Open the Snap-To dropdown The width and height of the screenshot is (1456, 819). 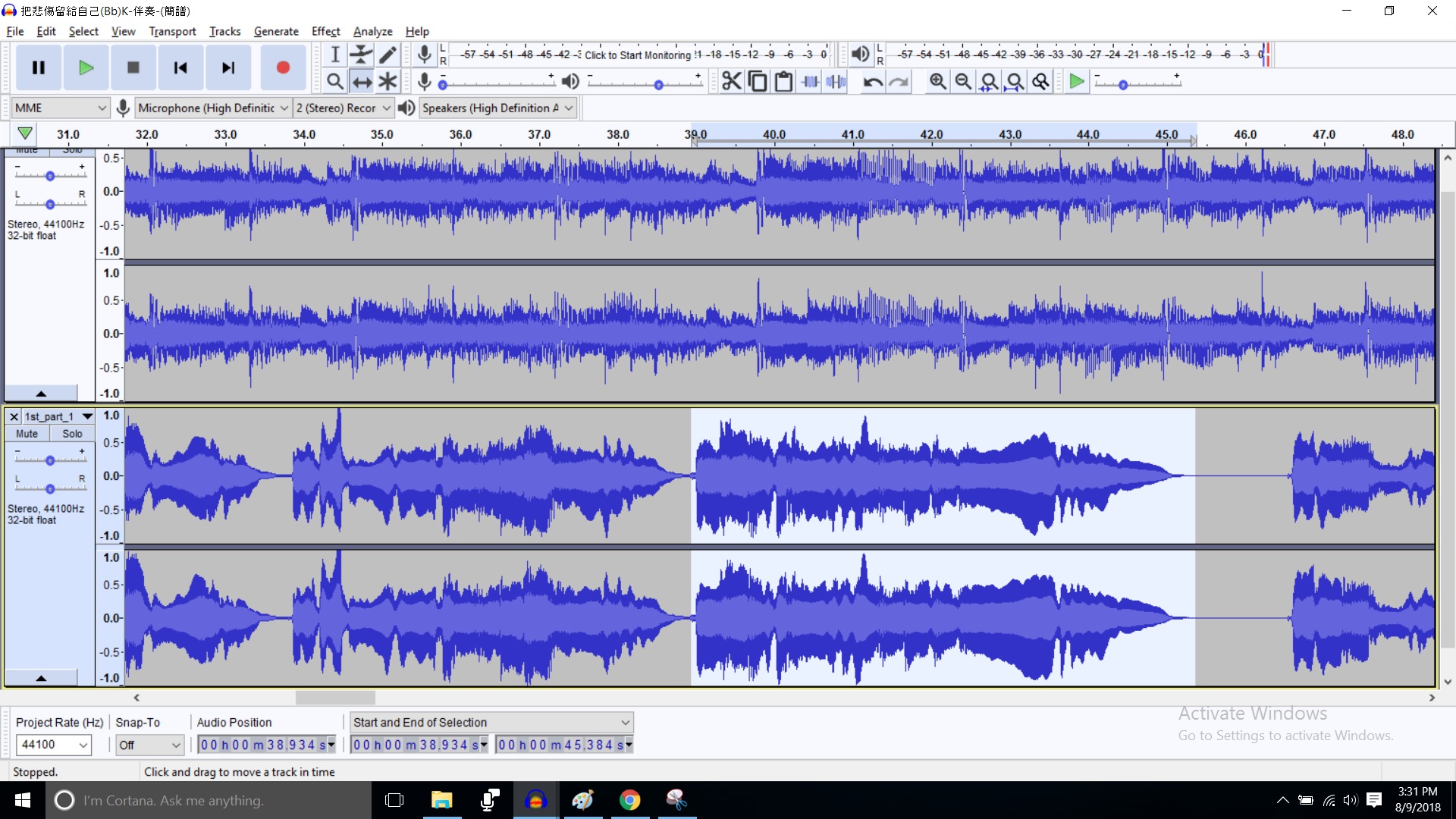pos(149,745)
